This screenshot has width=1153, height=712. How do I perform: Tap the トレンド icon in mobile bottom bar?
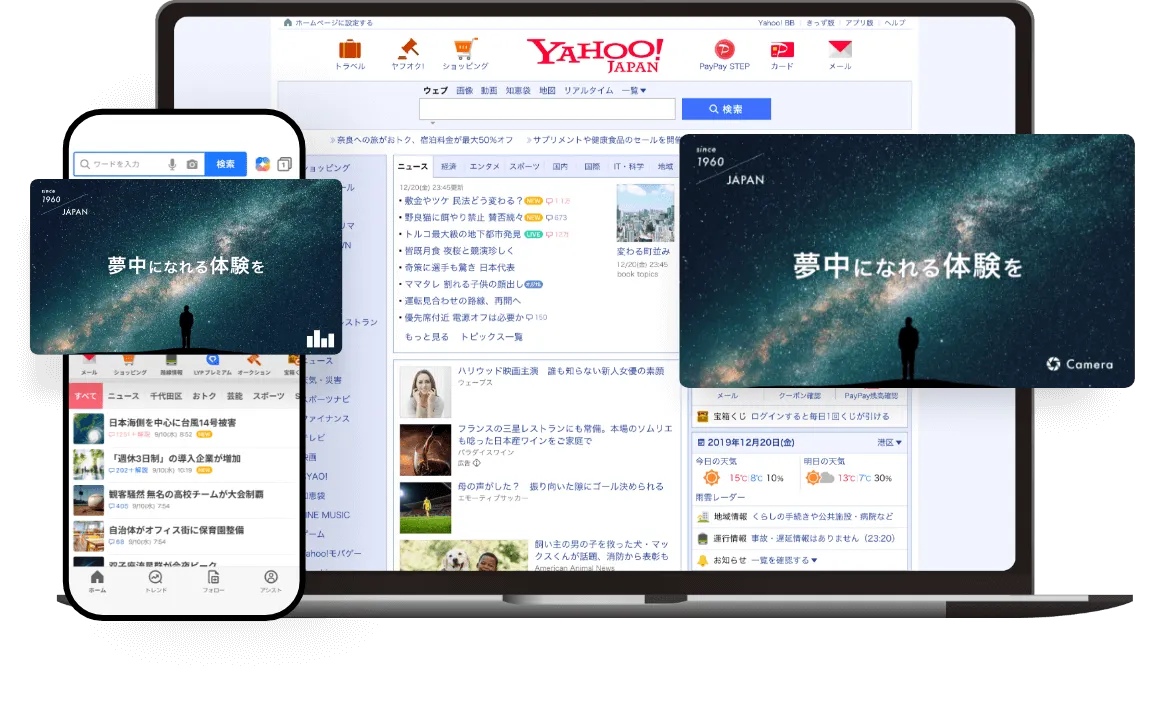(155, 579)
